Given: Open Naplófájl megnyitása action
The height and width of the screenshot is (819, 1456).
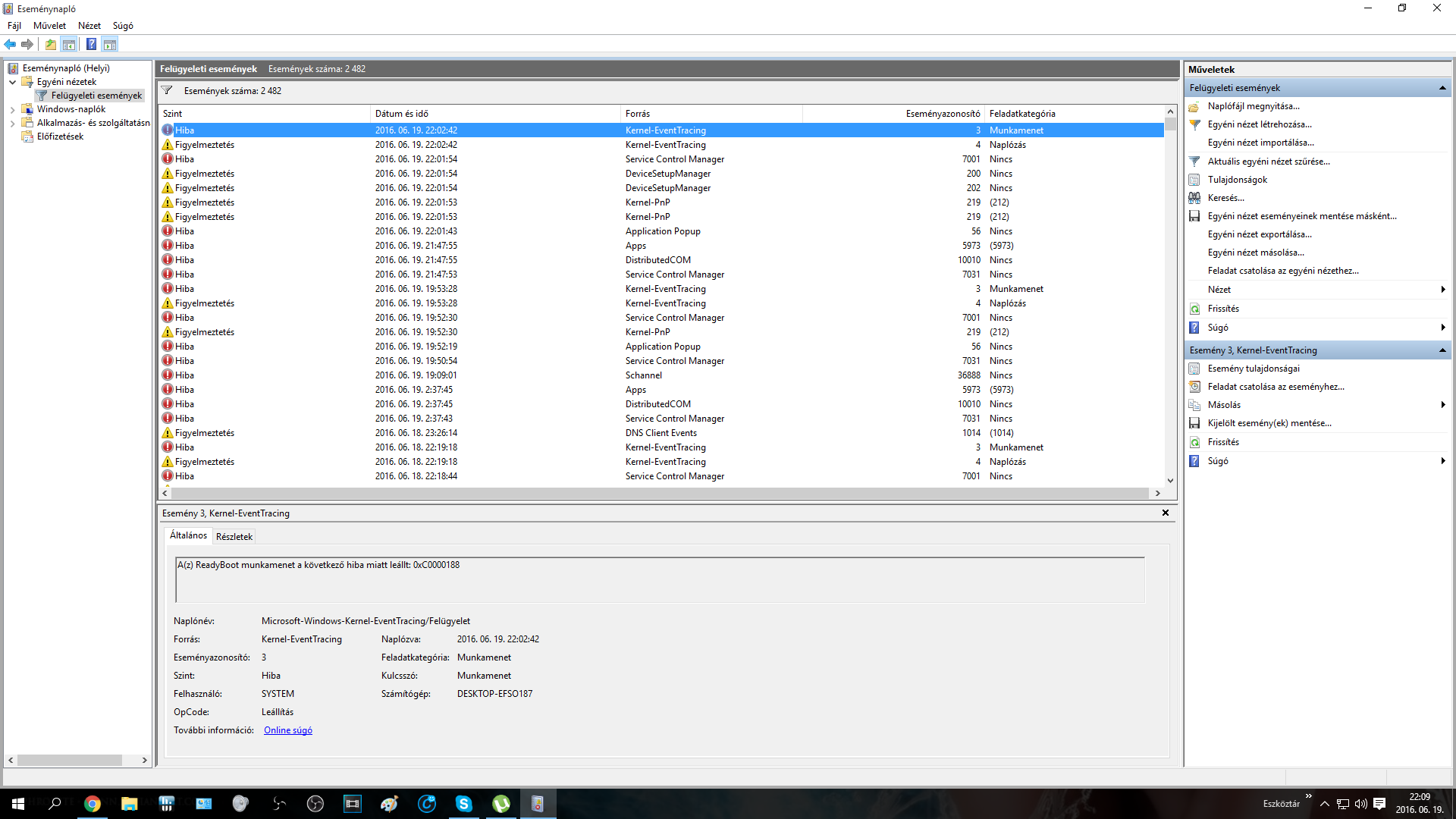Looking at the screenshot, I should click(1253, 106).
